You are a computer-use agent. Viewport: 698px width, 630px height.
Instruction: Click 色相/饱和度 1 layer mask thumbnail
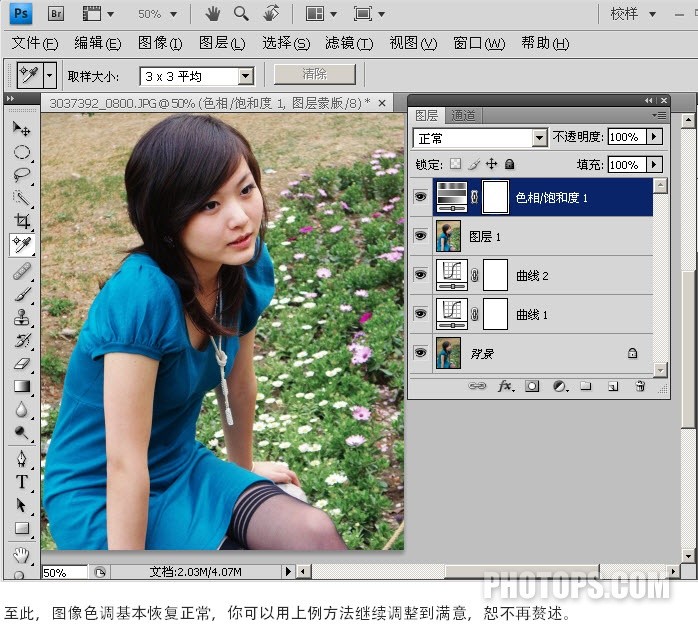495,197
